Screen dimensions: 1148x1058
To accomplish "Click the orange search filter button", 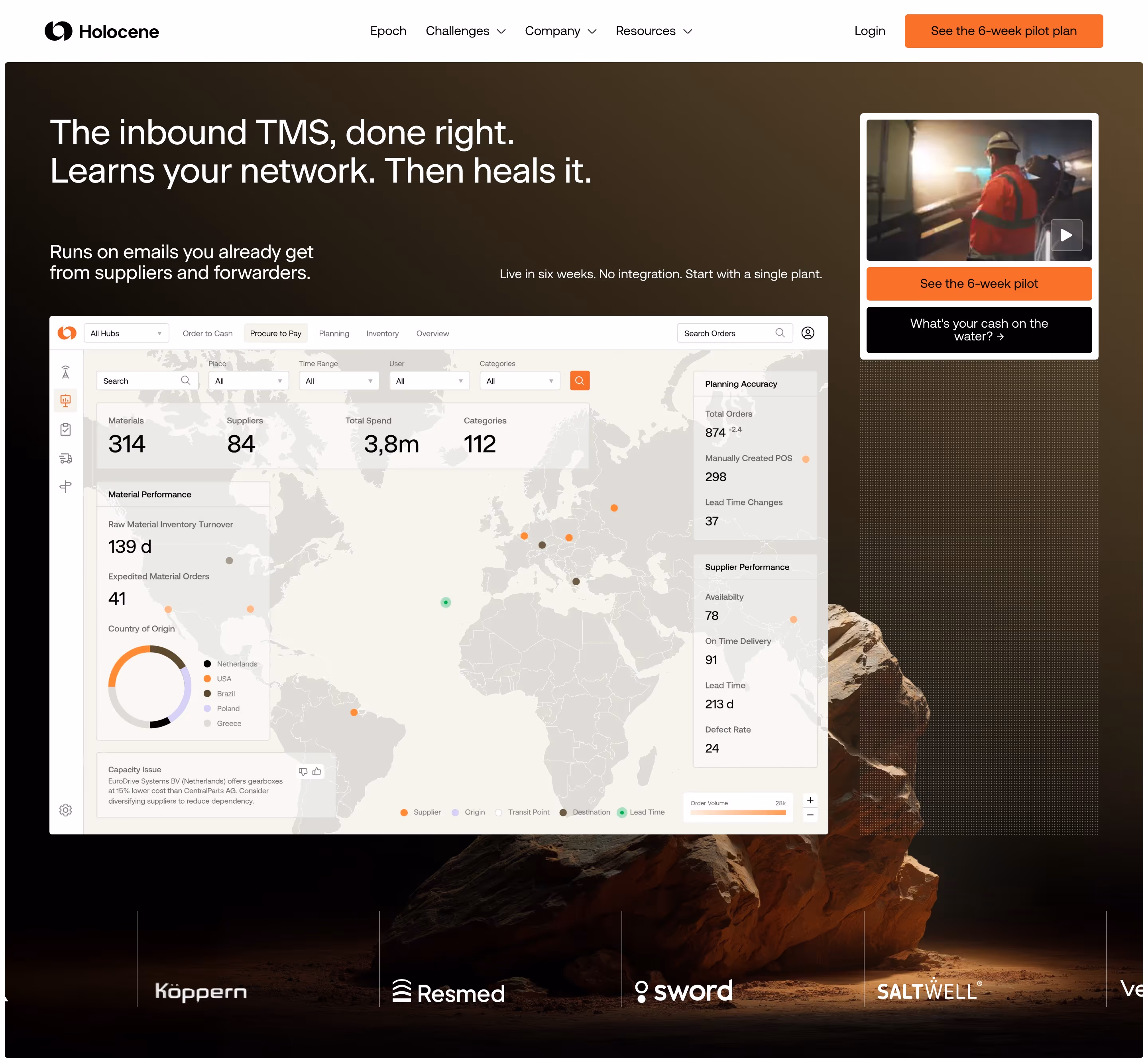I will (x=580, y=380).
